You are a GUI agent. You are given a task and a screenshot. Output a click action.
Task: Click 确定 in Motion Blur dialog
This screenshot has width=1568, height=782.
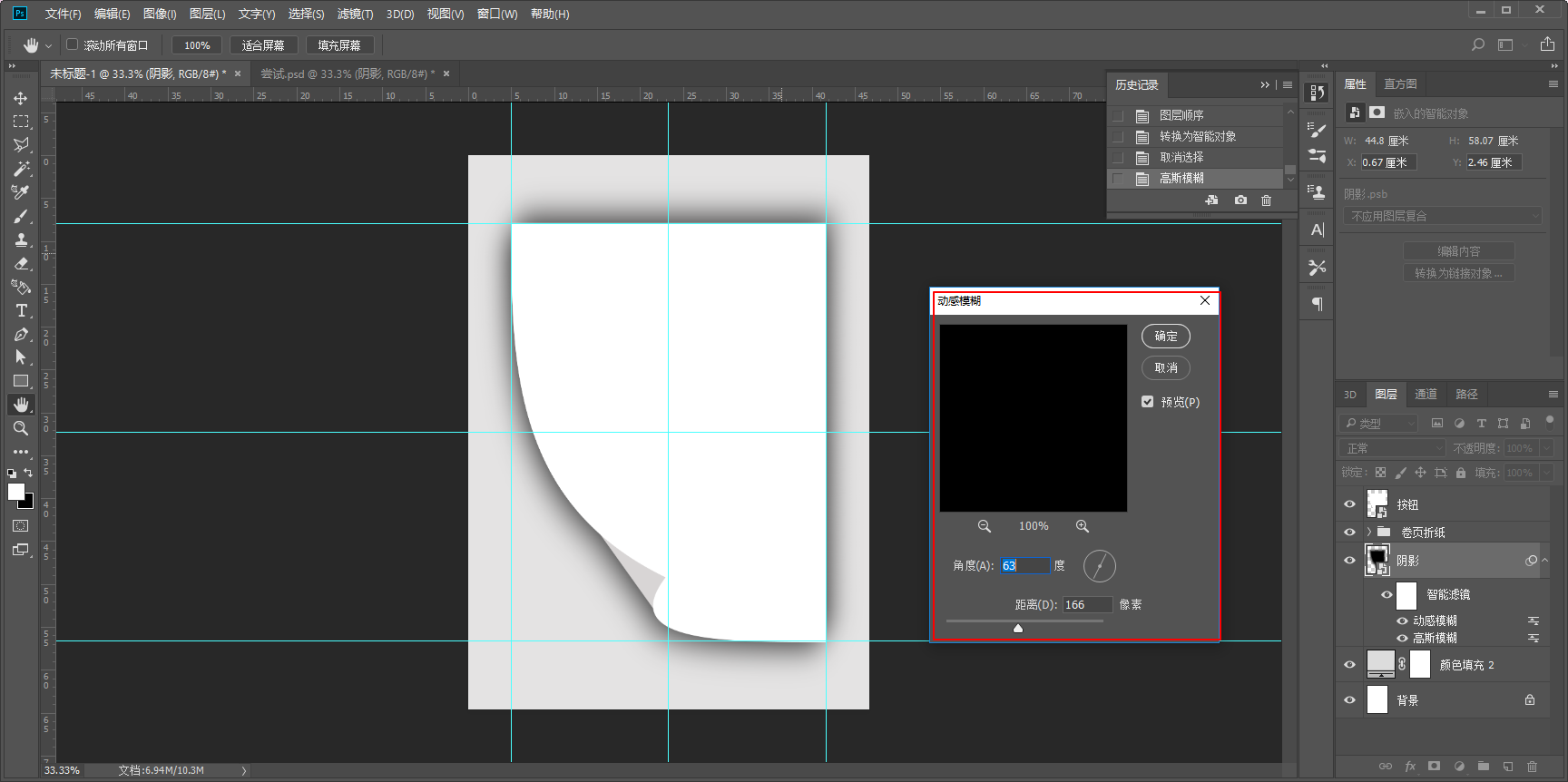[x=1165, y=337]
